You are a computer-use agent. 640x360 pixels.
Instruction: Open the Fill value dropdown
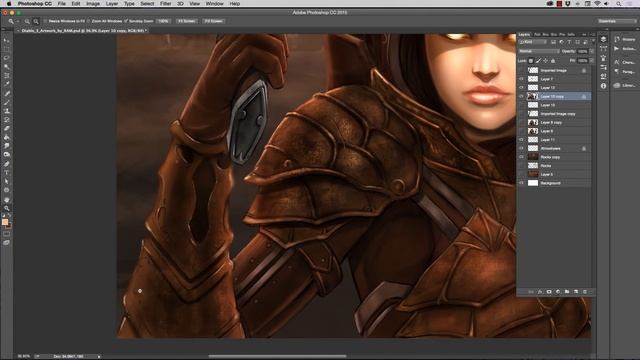pyautogui.click(x=591, y=60)
